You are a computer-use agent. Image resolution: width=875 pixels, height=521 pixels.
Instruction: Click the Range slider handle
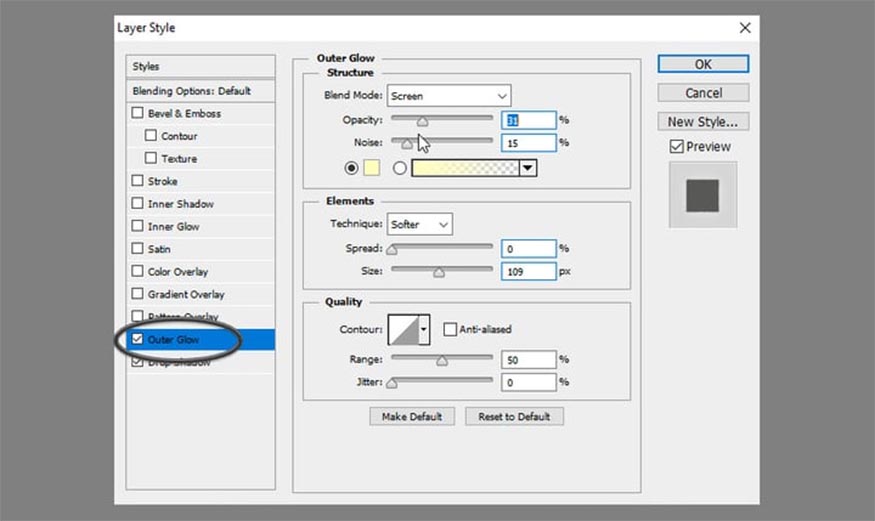pyautogui.click(x=442, y=360)
